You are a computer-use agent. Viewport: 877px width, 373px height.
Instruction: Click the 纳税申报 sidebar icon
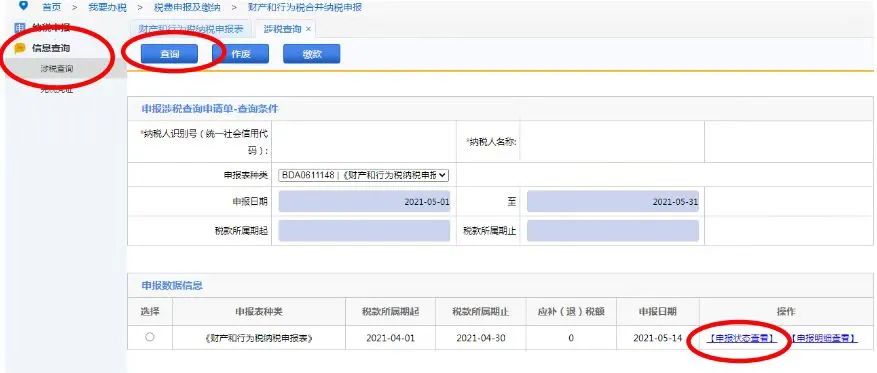coord(20,28)
